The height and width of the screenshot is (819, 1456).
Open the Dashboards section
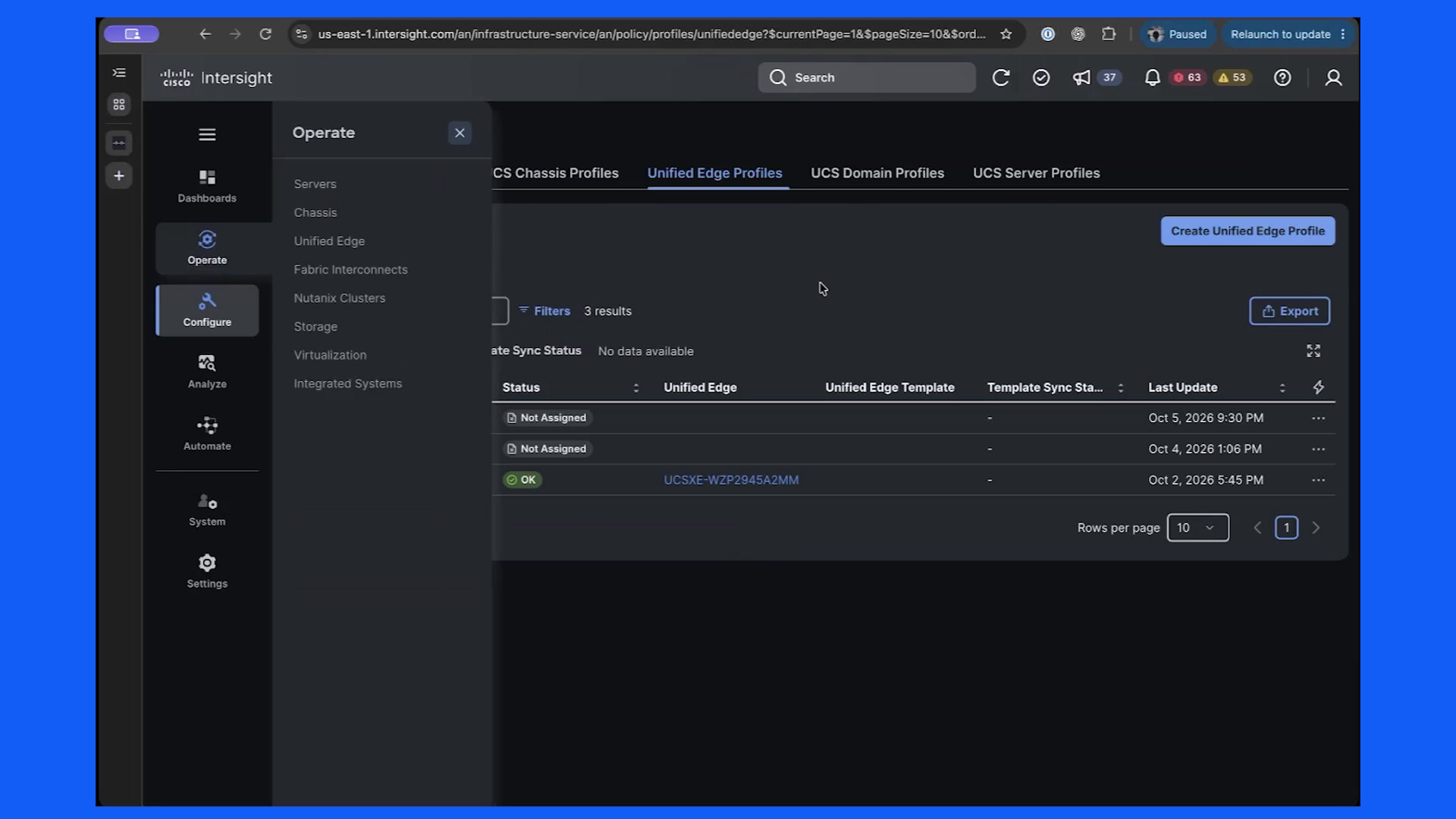pos(207,187)
